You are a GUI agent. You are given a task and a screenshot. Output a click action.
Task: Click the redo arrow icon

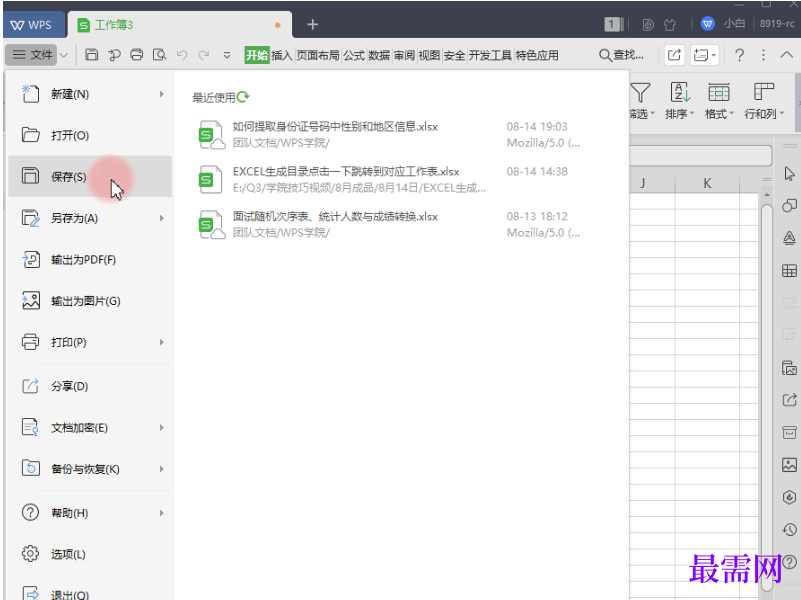(x=204, y=55)
